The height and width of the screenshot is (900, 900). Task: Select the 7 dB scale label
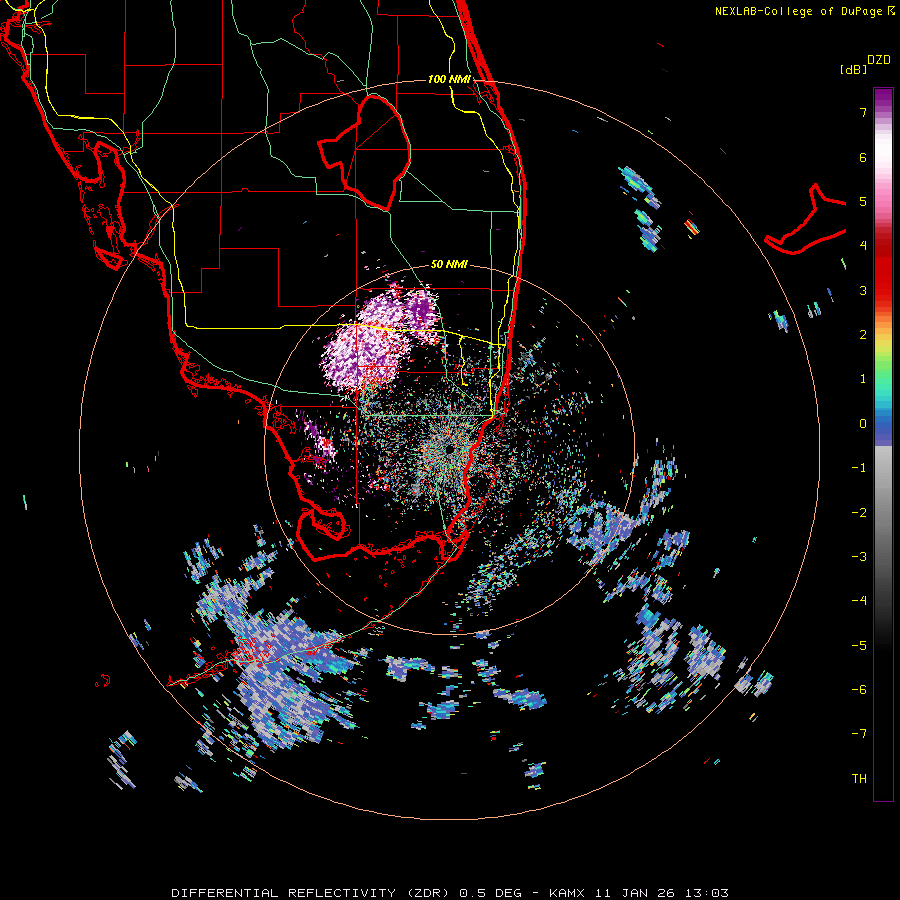pos(863,112)
